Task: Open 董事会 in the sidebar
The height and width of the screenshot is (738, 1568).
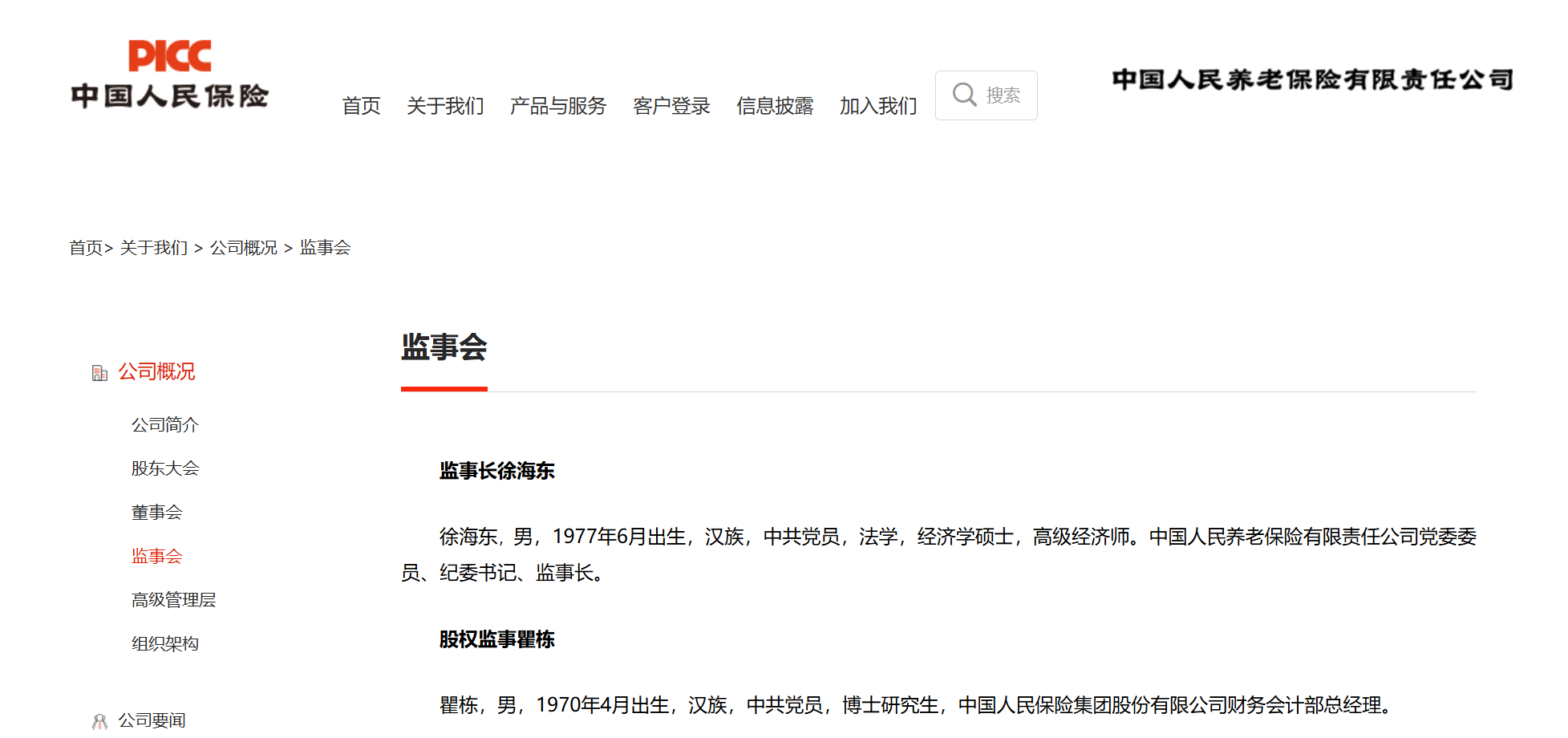Action: click(x=157, y=513)
